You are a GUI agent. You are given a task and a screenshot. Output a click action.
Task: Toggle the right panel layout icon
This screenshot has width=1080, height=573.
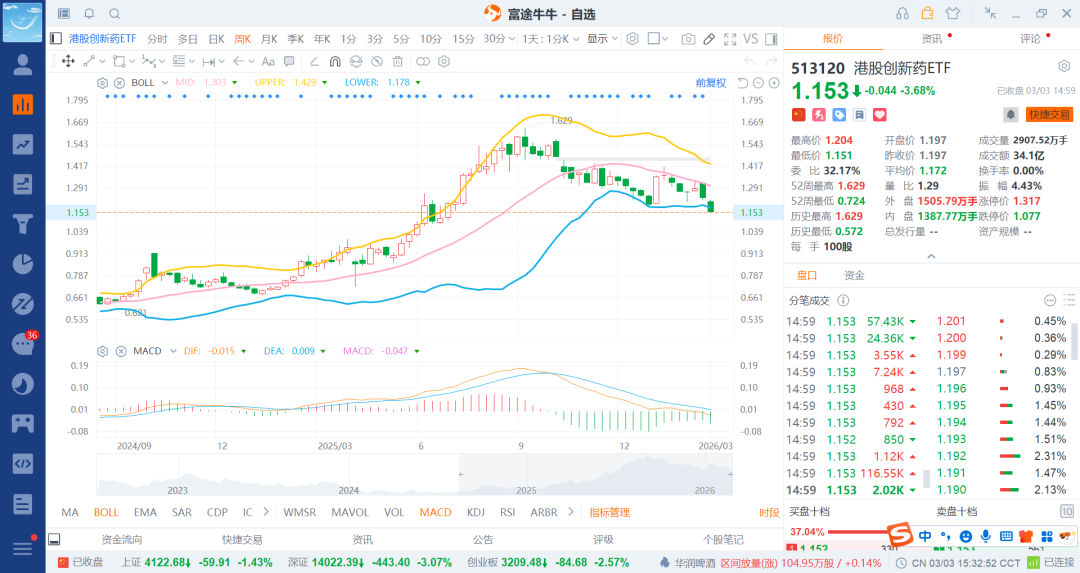771,39
